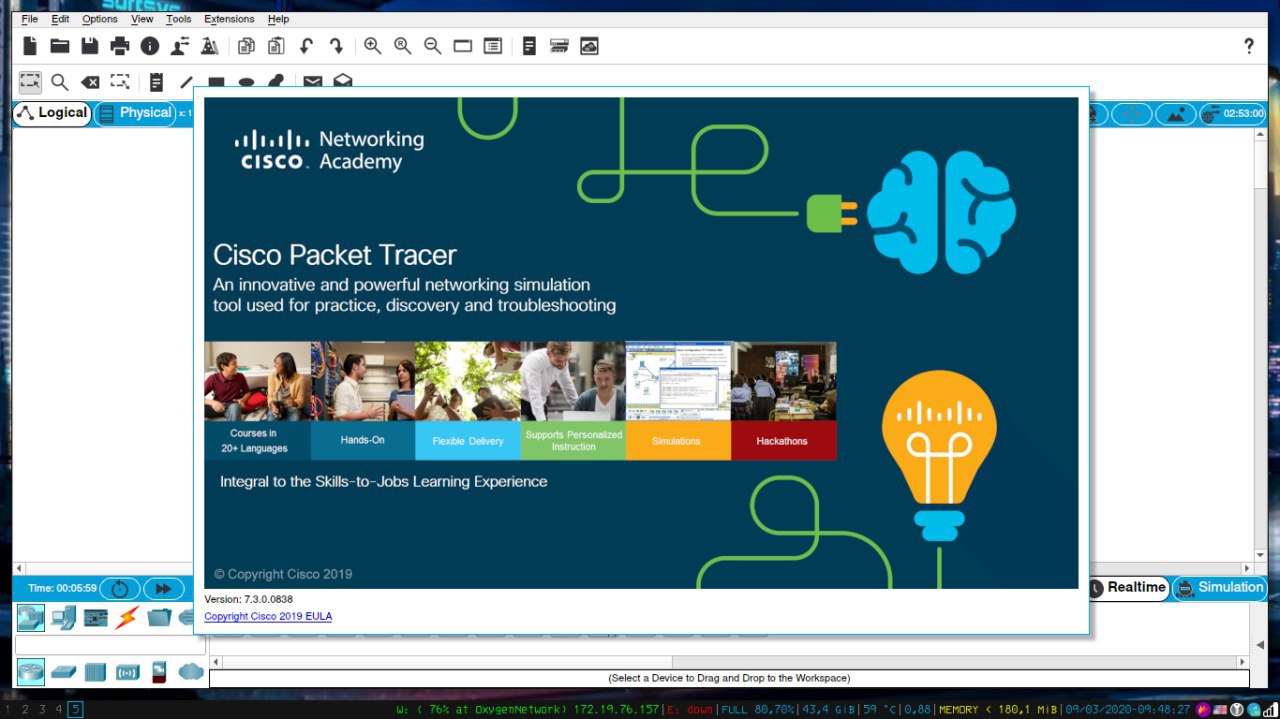Click the Copy icon in toolbar
This screenshot has height=719, width=1280.
click(246, 46)
